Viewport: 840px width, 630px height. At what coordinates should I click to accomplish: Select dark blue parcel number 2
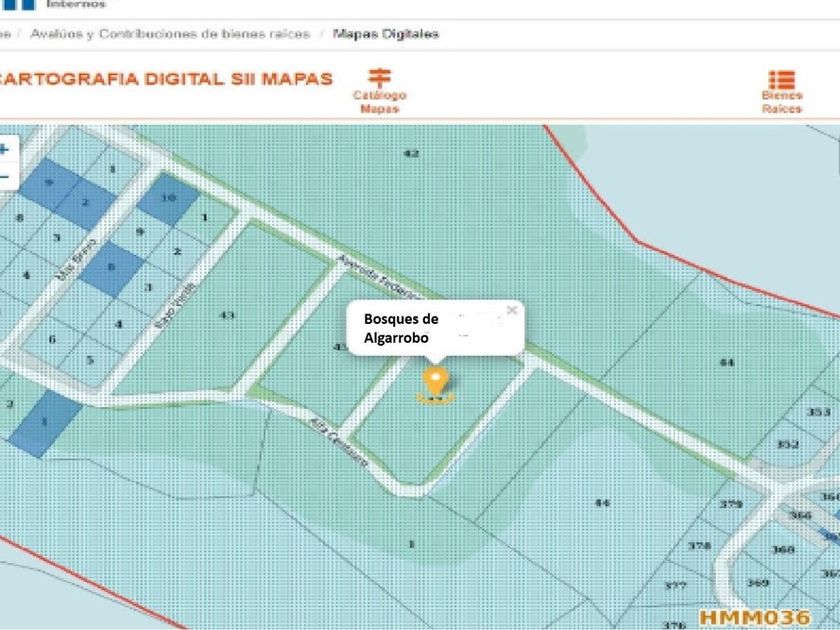coord(85,204)
